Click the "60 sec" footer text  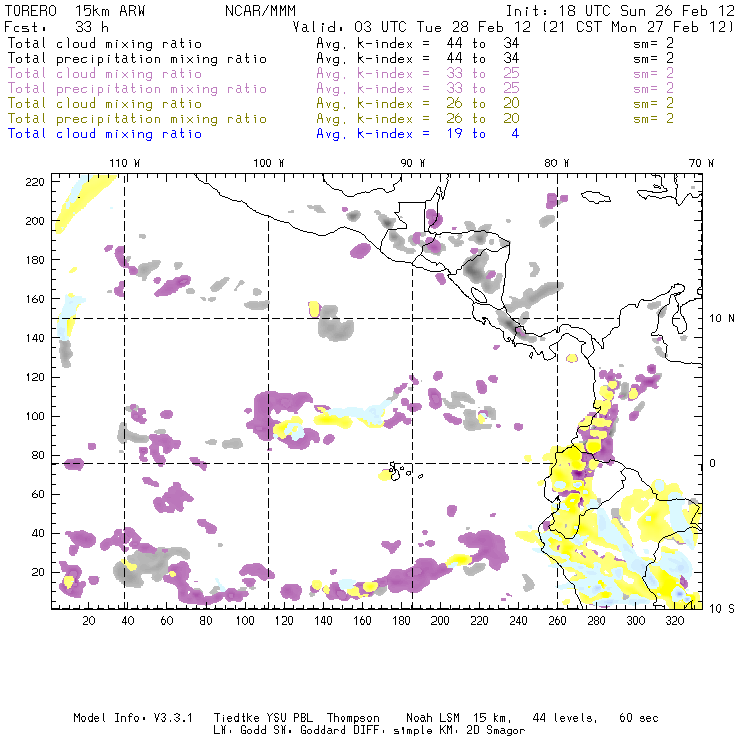(639, 718)
